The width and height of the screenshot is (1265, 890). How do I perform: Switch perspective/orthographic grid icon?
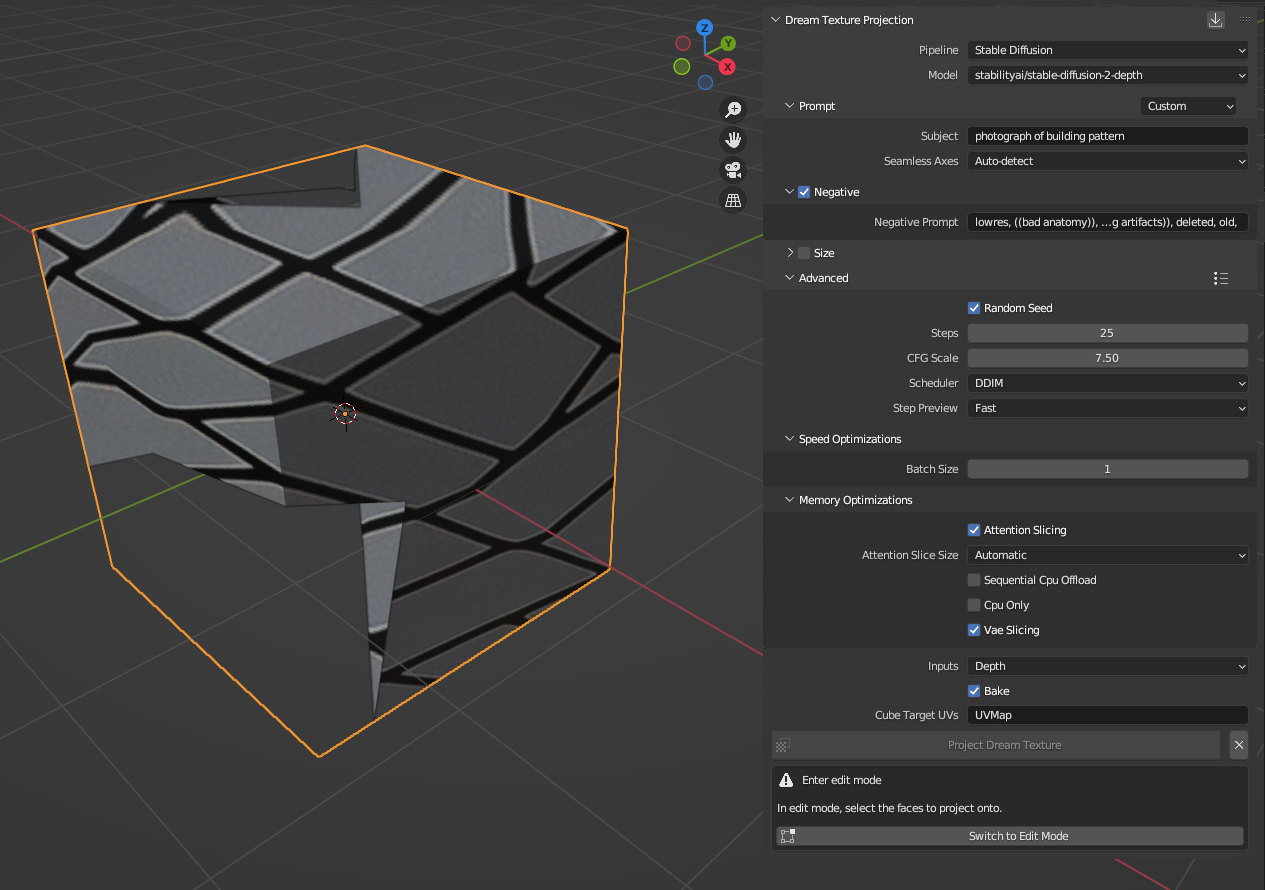click(x=733, y=200)
